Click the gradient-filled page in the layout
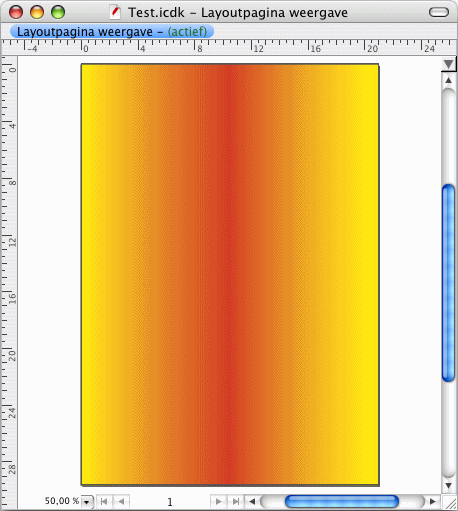 [x=230, y=274]
